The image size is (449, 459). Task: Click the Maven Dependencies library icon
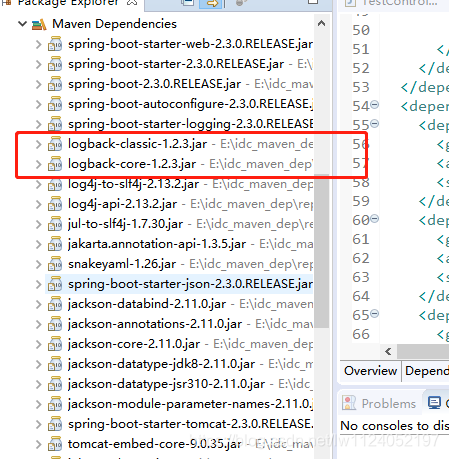(x=39, y=24)
